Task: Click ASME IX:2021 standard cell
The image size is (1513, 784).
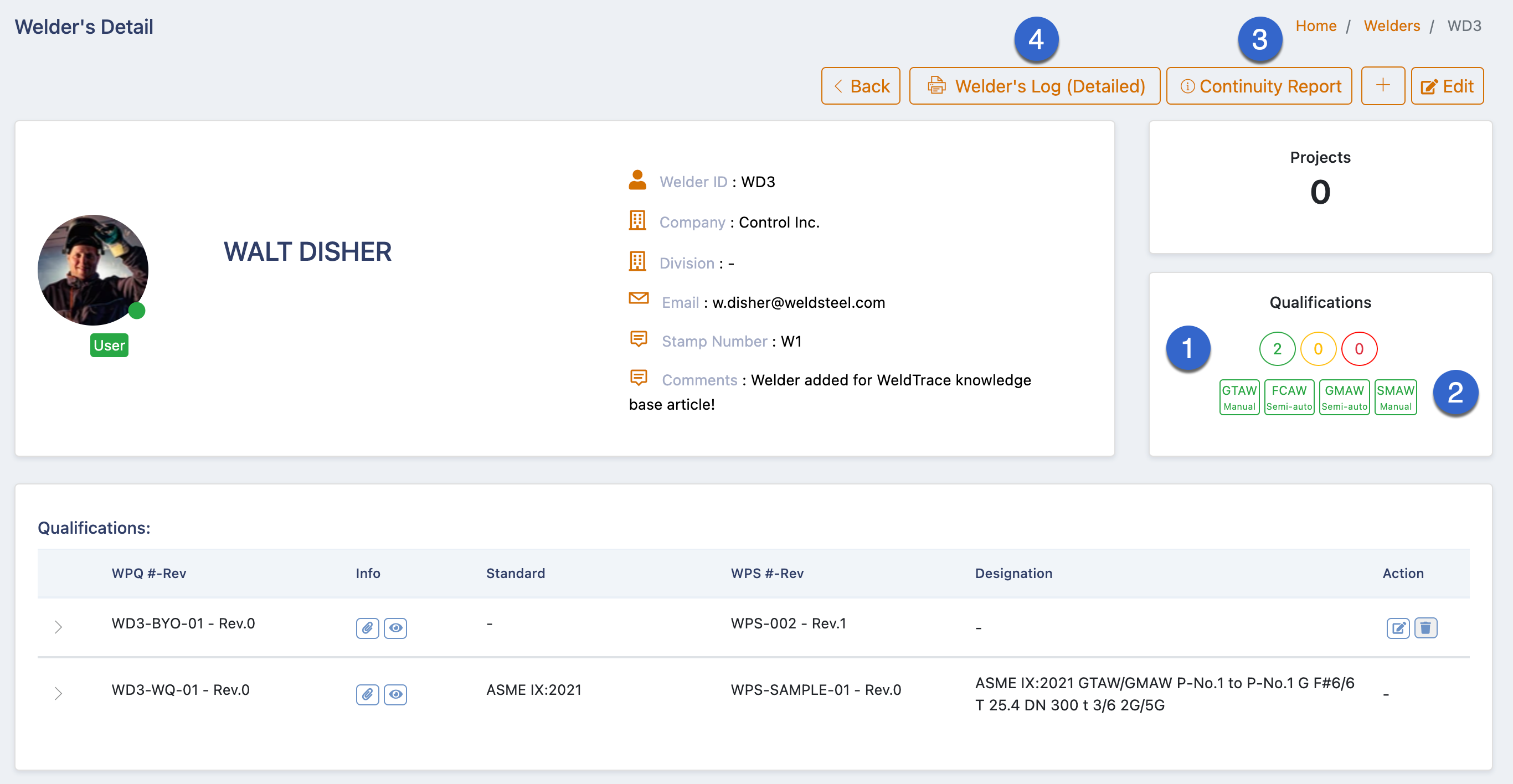Action: 533,689
